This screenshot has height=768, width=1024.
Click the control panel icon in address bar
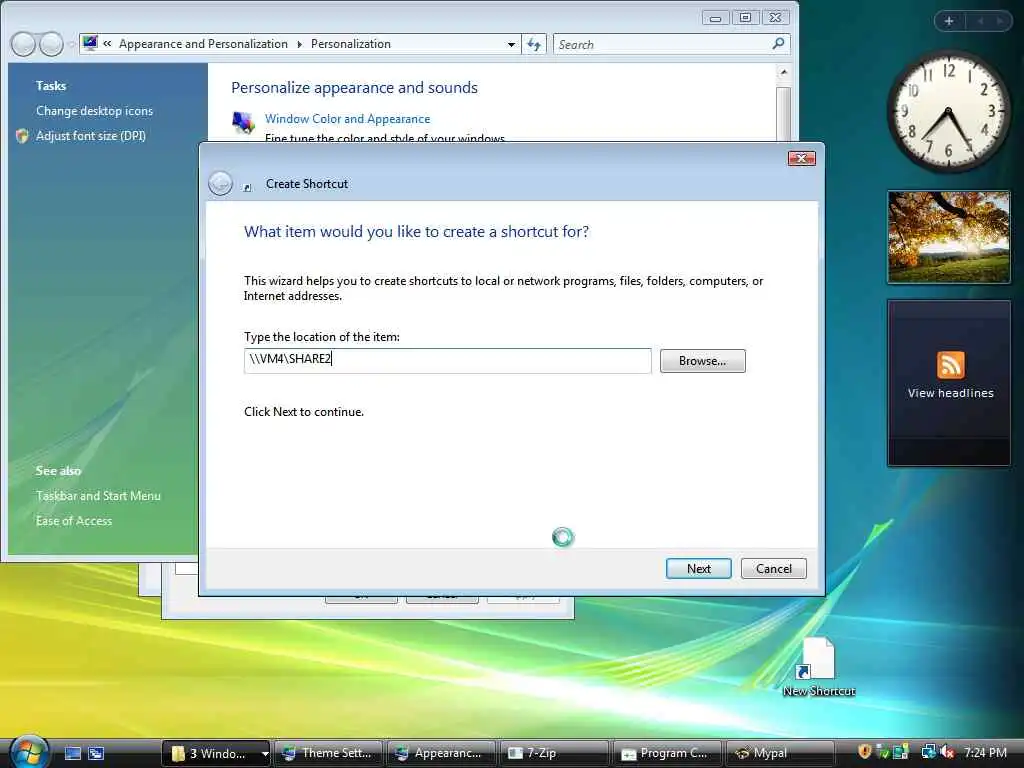(x=90, y=44)
